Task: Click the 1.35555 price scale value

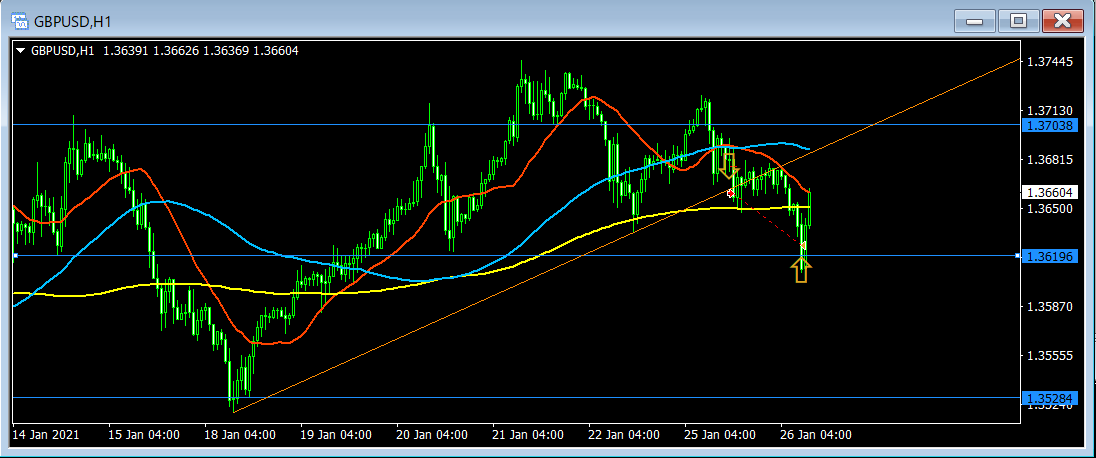Action: coord(1050,356)
